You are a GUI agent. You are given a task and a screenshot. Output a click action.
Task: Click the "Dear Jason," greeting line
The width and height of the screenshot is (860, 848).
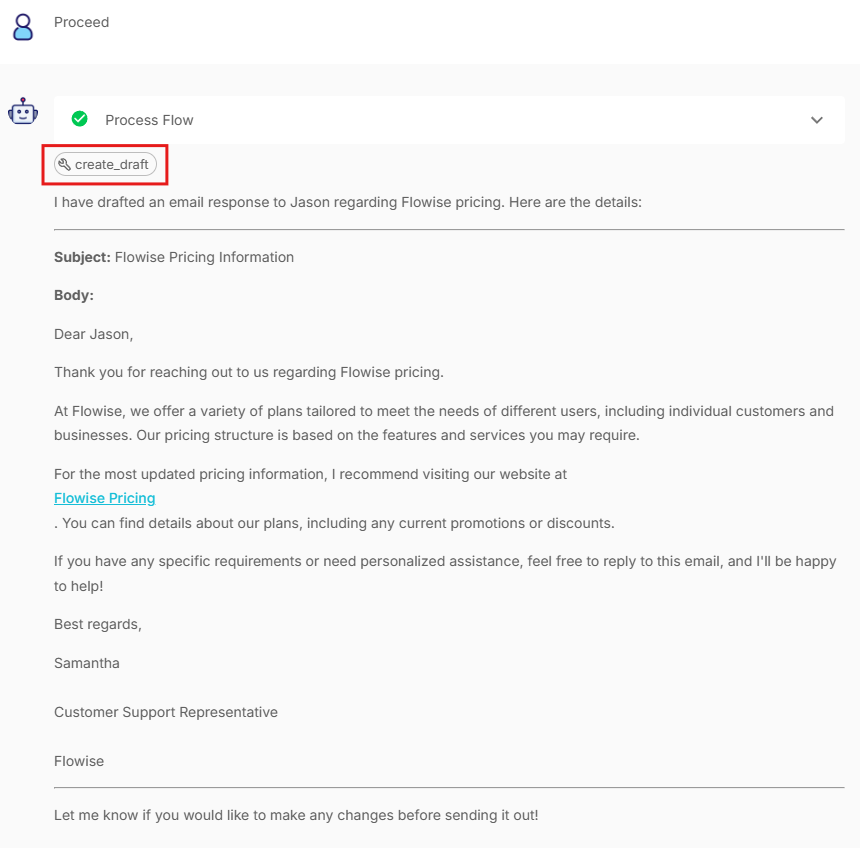(x=93, y=334)
